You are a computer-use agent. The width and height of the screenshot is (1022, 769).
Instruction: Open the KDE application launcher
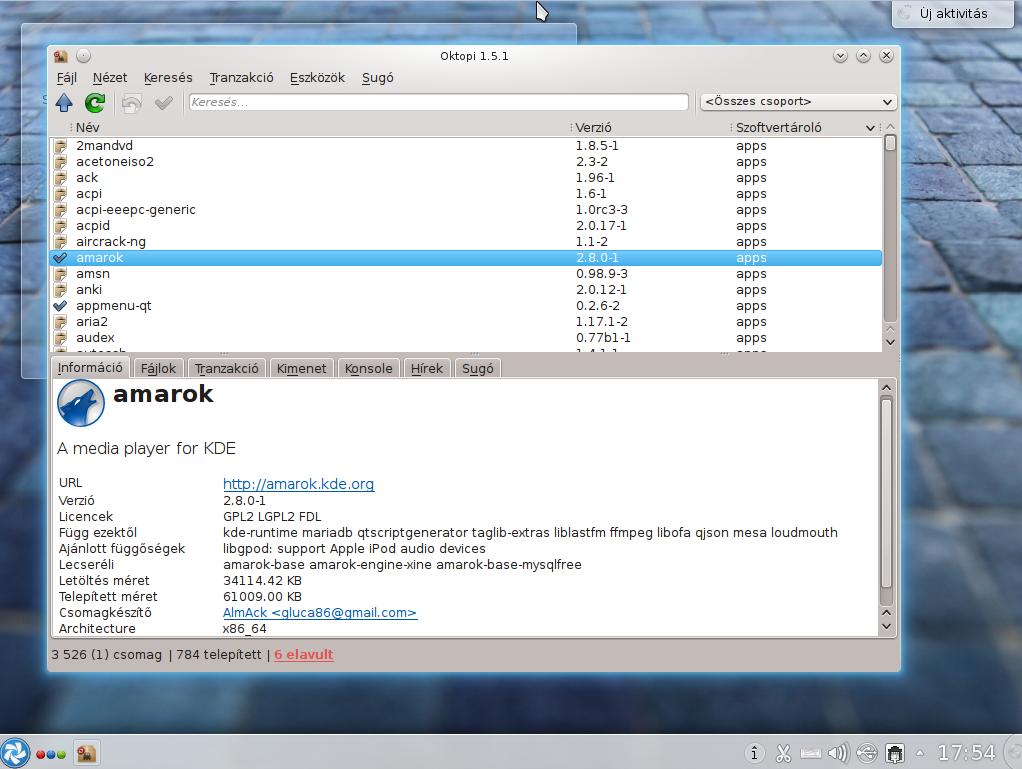[14, 753]
